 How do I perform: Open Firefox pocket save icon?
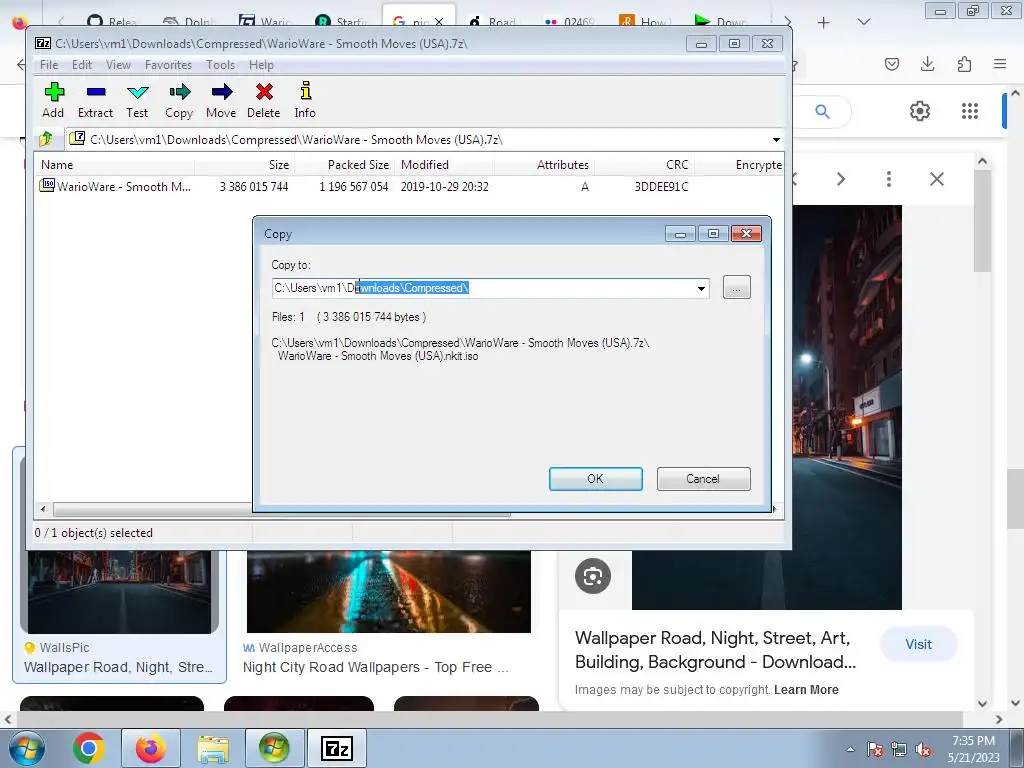892,64
